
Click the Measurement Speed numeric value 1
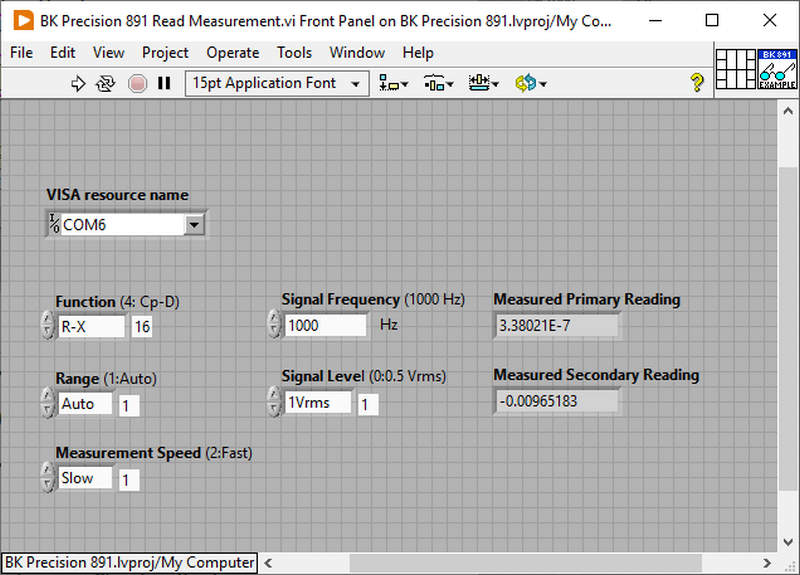point(129,480)
